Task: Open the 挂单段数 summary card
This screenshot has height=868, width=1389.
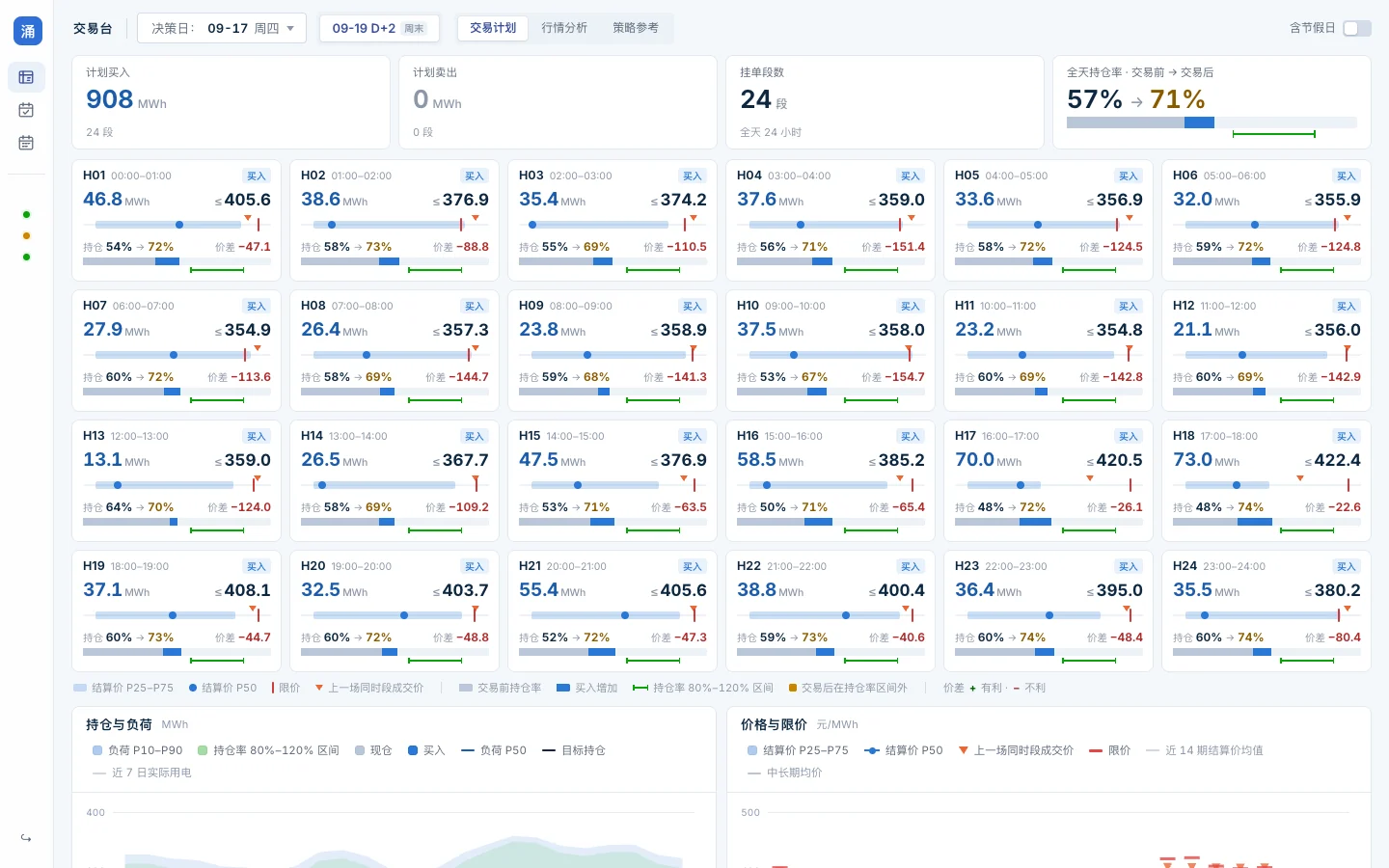Action: coord(885,102)
